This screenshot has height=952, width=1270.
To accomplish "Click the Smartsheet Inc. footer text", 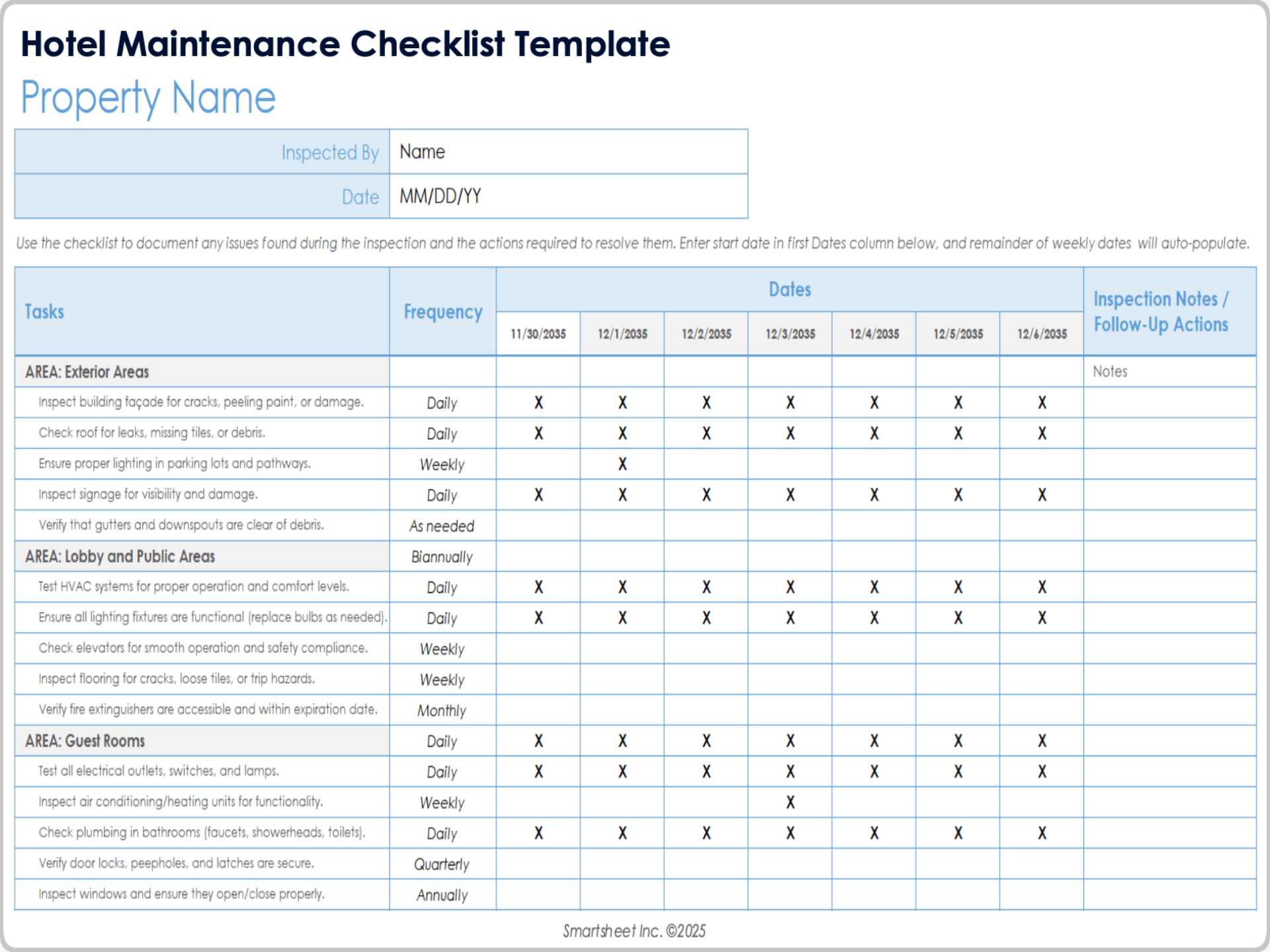I will [634, 931].
